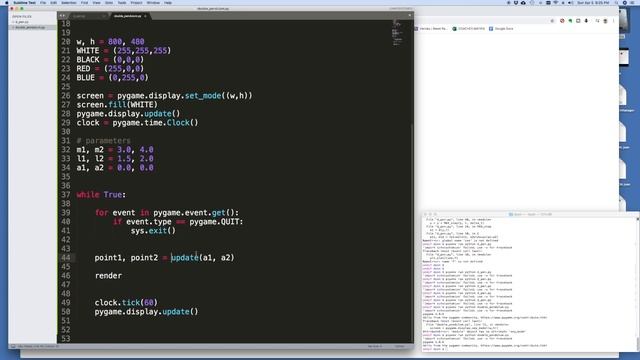640x360 pixels.
Task: Click the sidebar toggle icon in status bar
Action: coord(13,346)
